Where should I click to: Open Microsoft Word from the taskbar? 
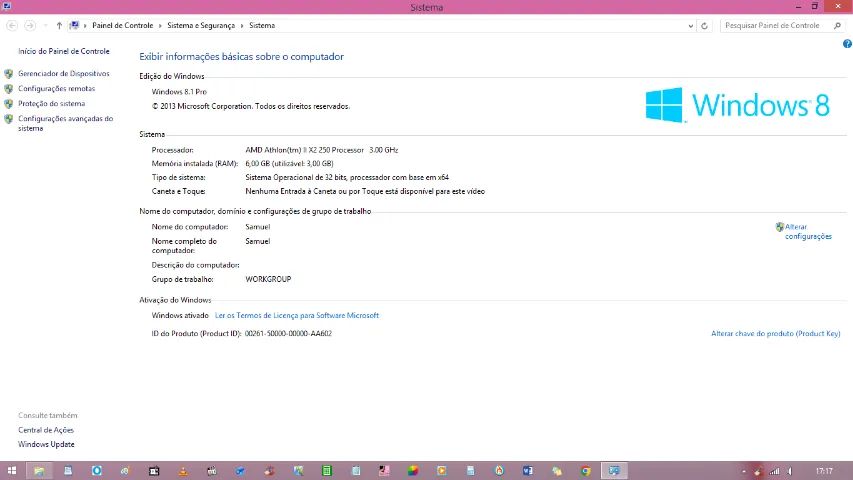528,471
